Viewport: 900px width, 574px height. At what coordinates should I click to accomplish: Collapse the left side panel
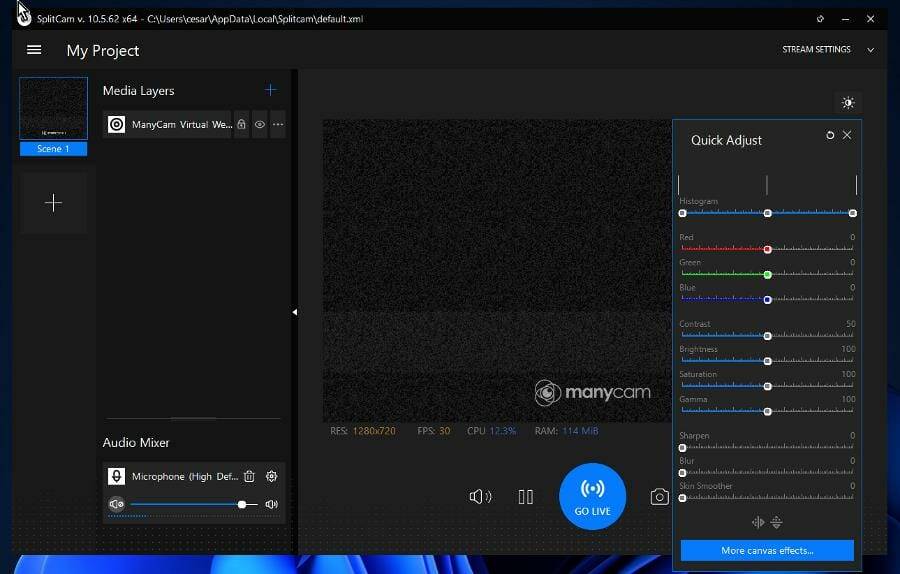click(295, 312)
